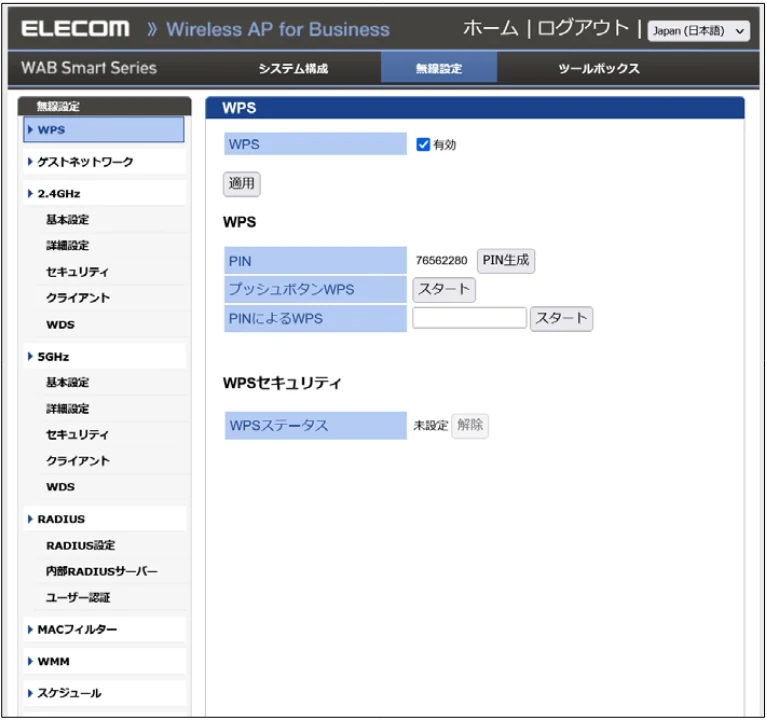Open 2.4GHz 基本設定

68,220
